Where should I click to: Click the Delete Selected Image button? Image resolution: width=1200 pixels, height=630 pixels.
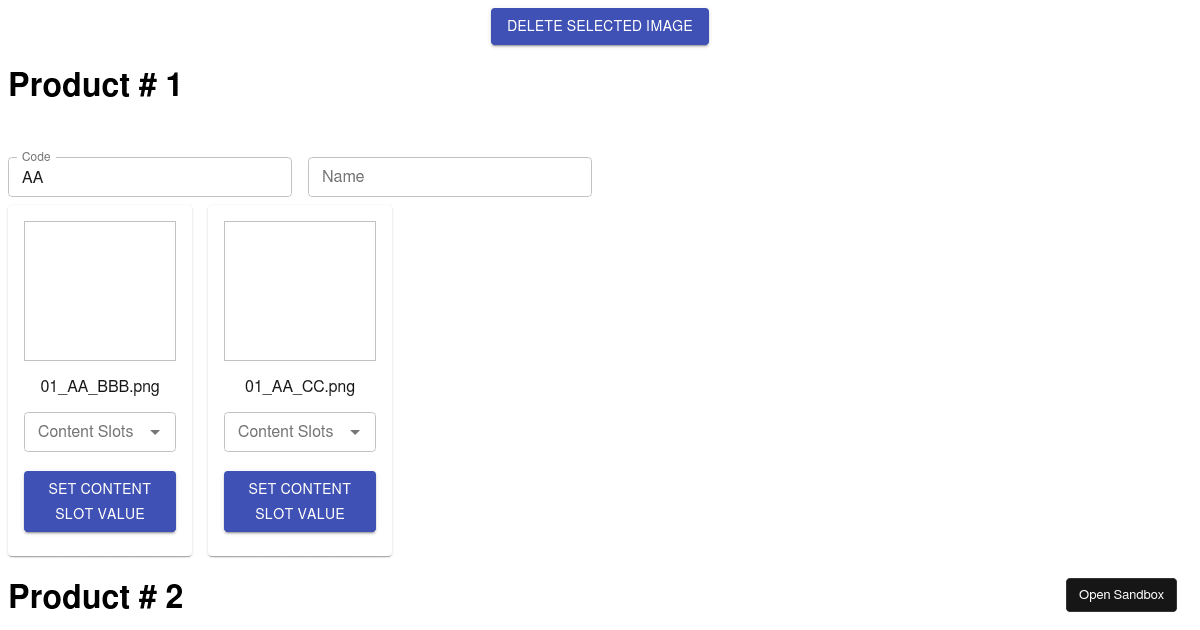pos(600,26)
